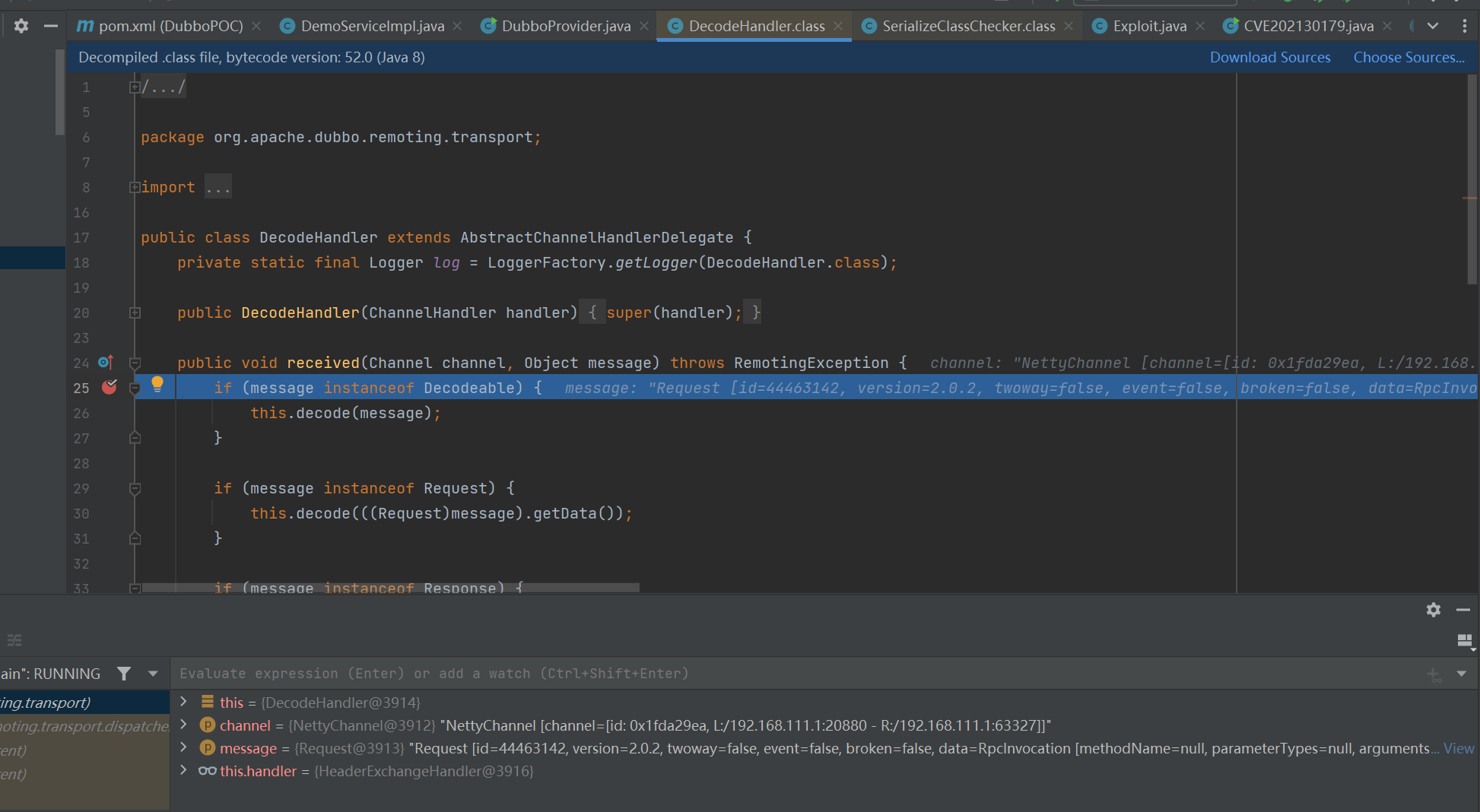1480x812 pixels.
Task: Expand the collapsed import block
Action: [x=135, y=187]
